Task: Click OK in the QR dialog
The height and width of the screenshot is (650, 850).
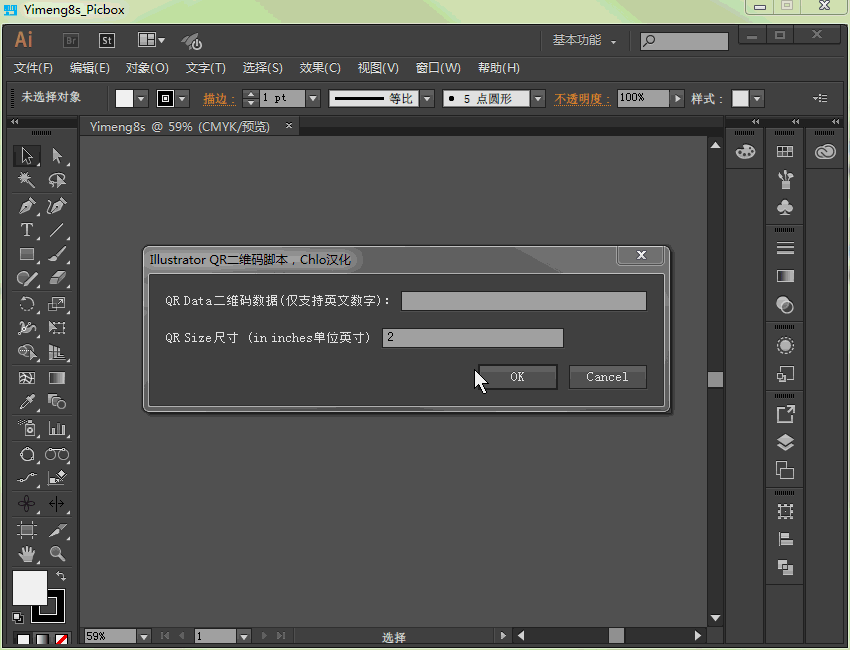Action: coord(517,377)
